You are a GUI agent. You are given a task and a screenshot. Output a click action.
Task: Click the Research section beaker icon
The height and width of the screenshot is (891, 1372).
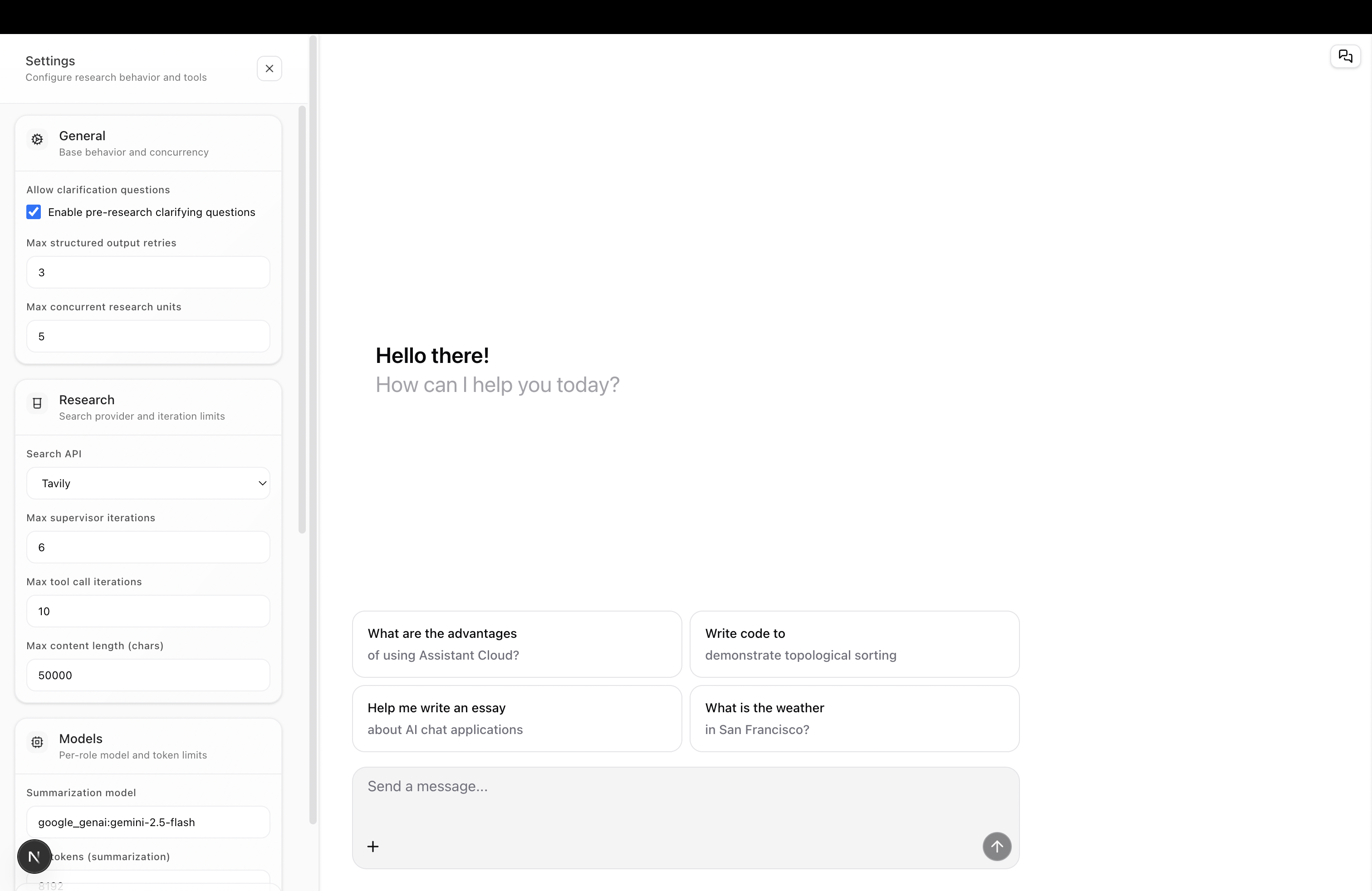click(38, 403)
